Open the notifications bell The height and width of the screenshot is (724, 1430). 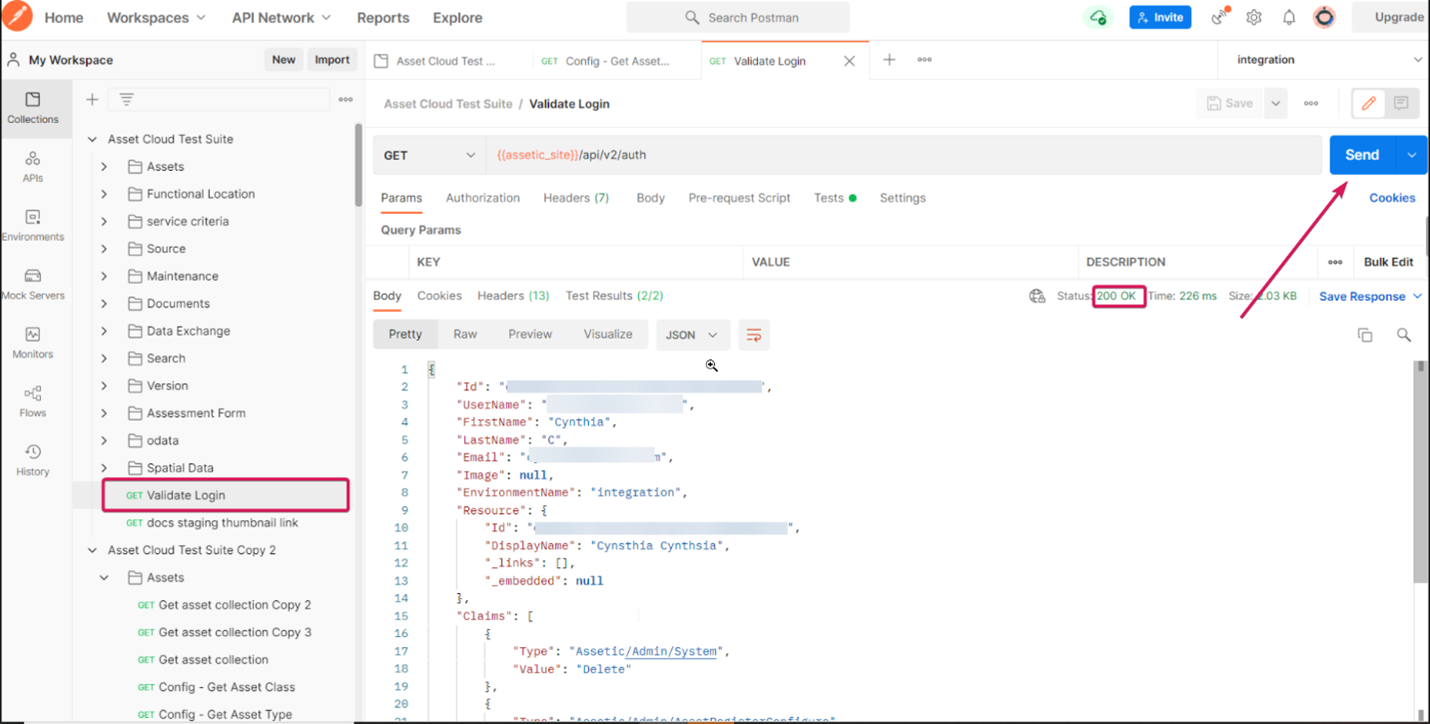(1289, 17)
